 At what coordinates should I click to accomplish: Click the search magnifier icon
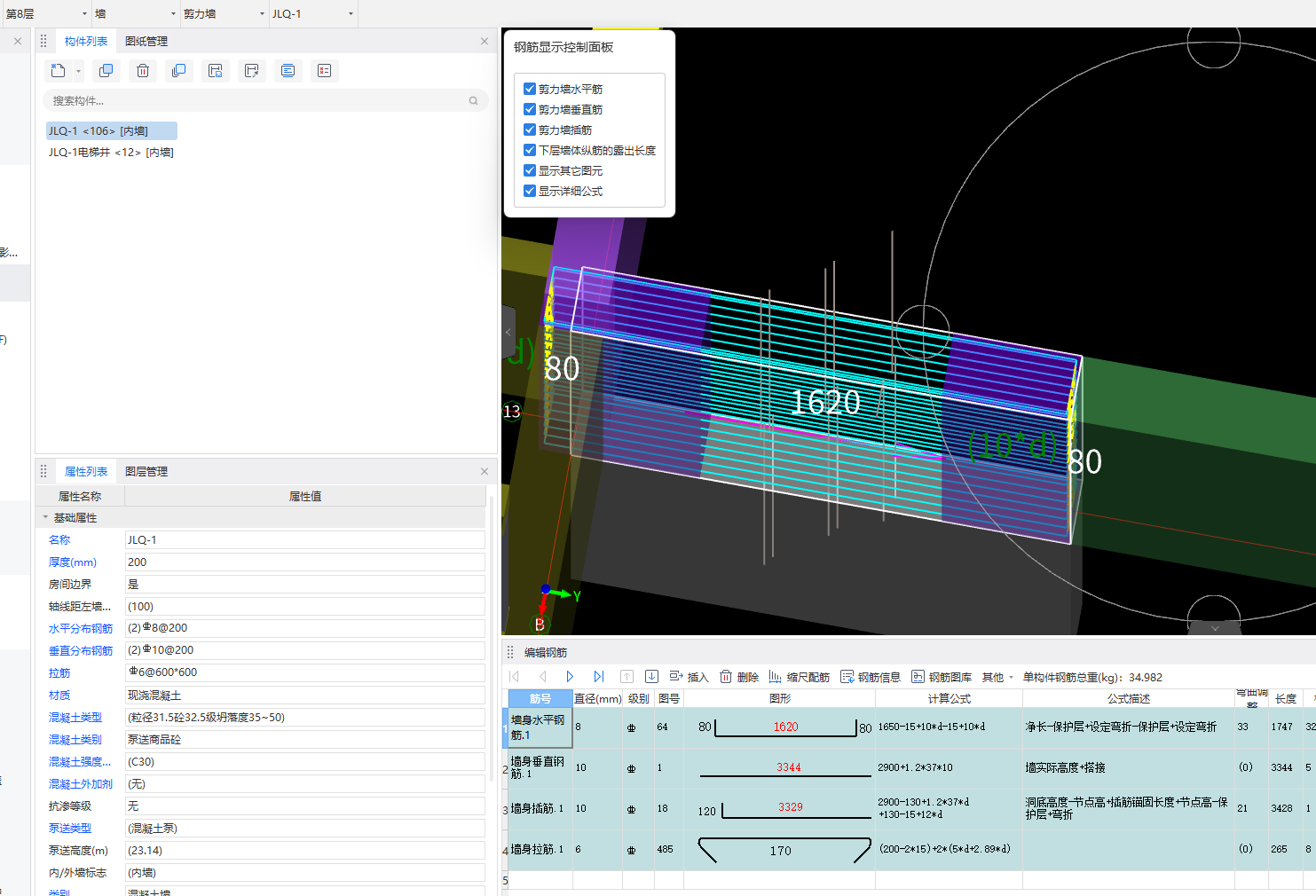pyautogui.click(x=473, y=101)
